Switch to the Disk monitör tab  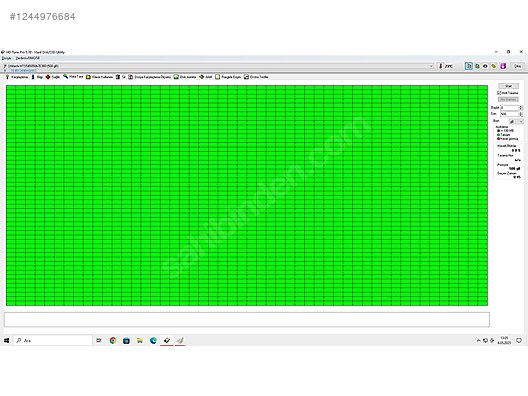click(x=185, y=77)
